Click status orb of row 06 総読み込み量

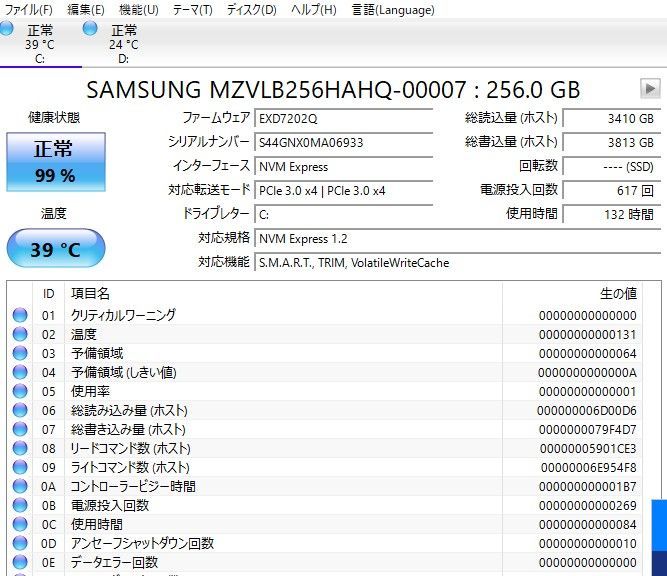20,410
